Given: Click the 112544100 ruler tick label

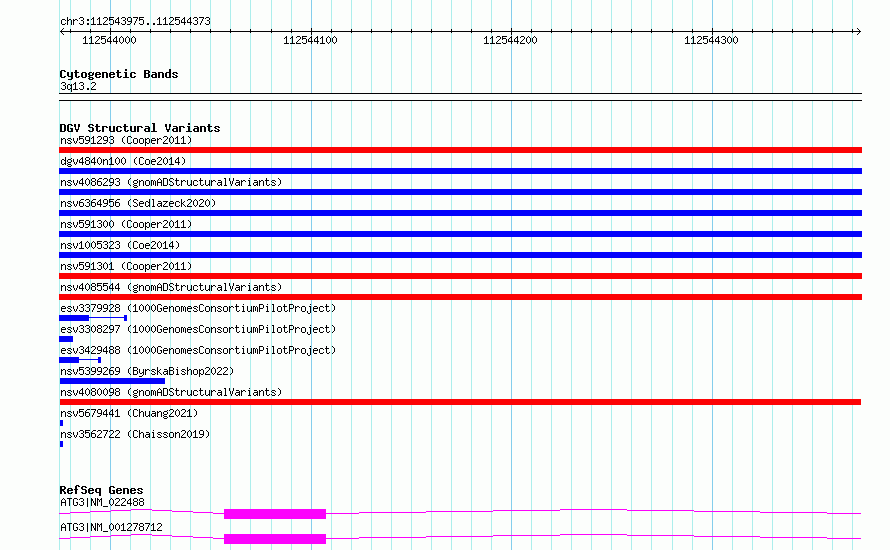Looking at the screenshot, I should (310, 40).
